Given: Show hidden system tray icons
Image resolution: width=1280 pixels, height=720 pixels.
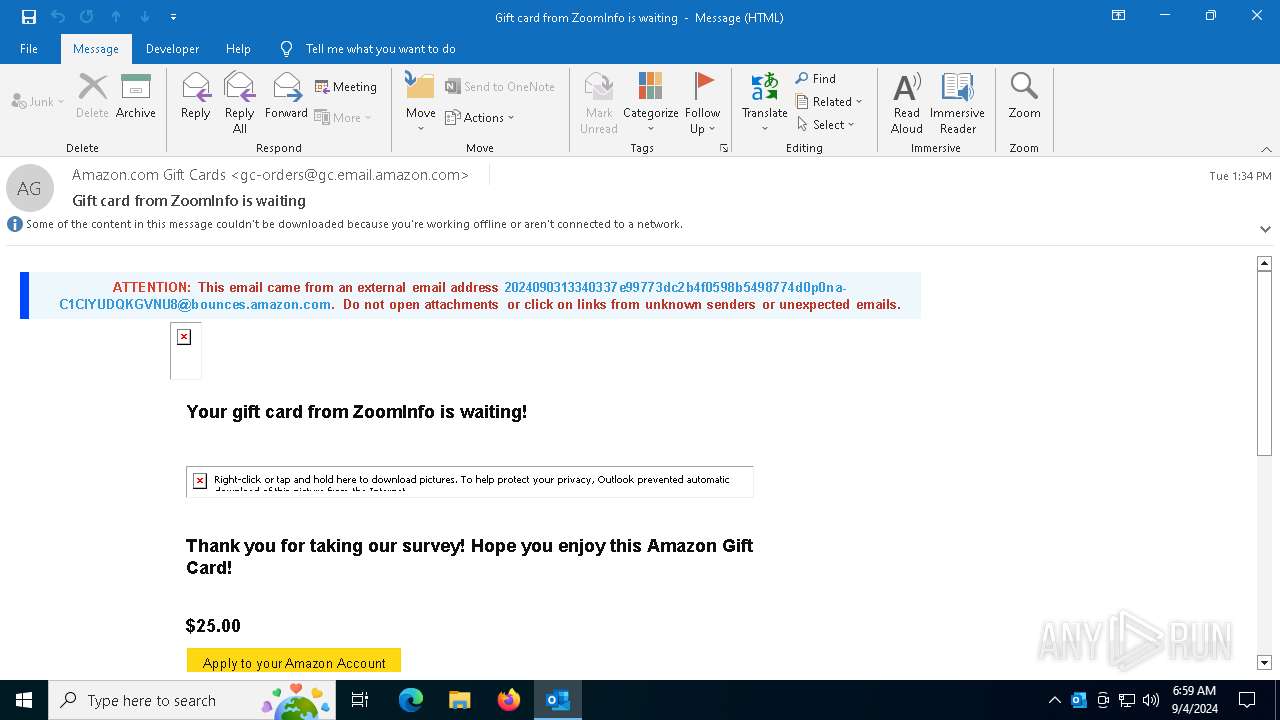Looking at the screenshot, I should tap(1055, 700).
